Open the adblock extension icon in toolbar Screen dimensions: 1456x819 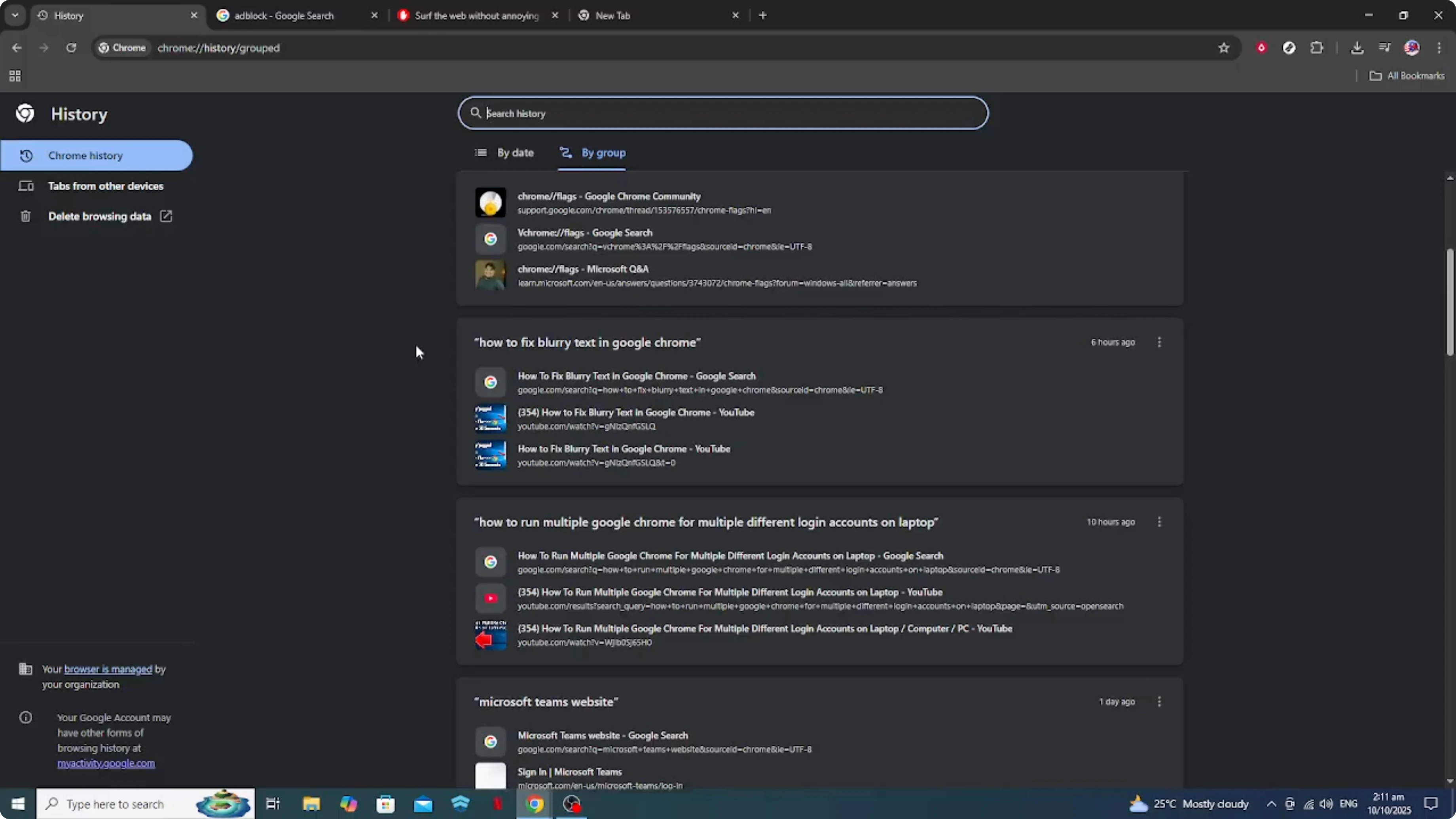1262,47
